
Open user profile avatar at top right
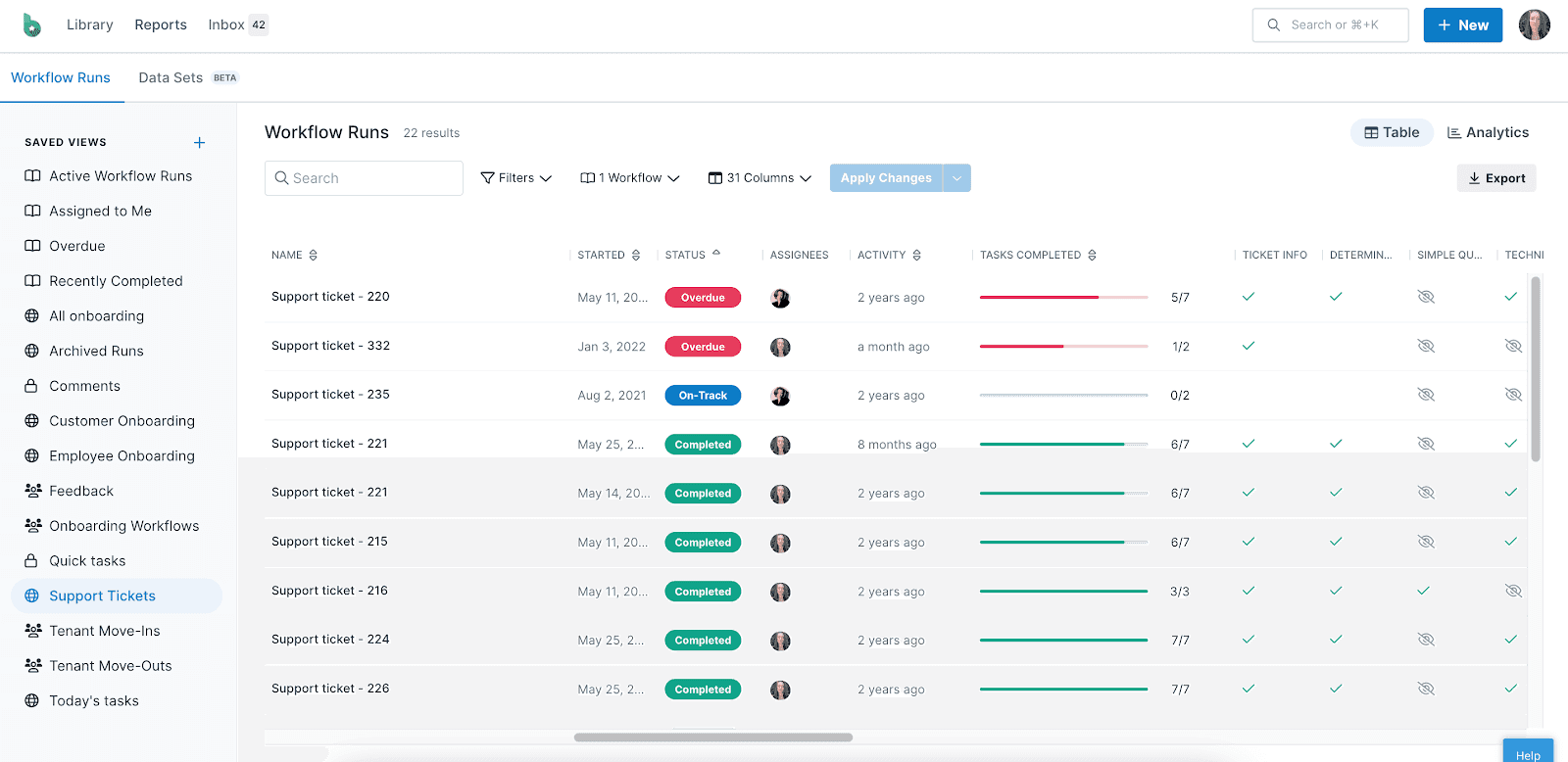[x=1535, y=24]
